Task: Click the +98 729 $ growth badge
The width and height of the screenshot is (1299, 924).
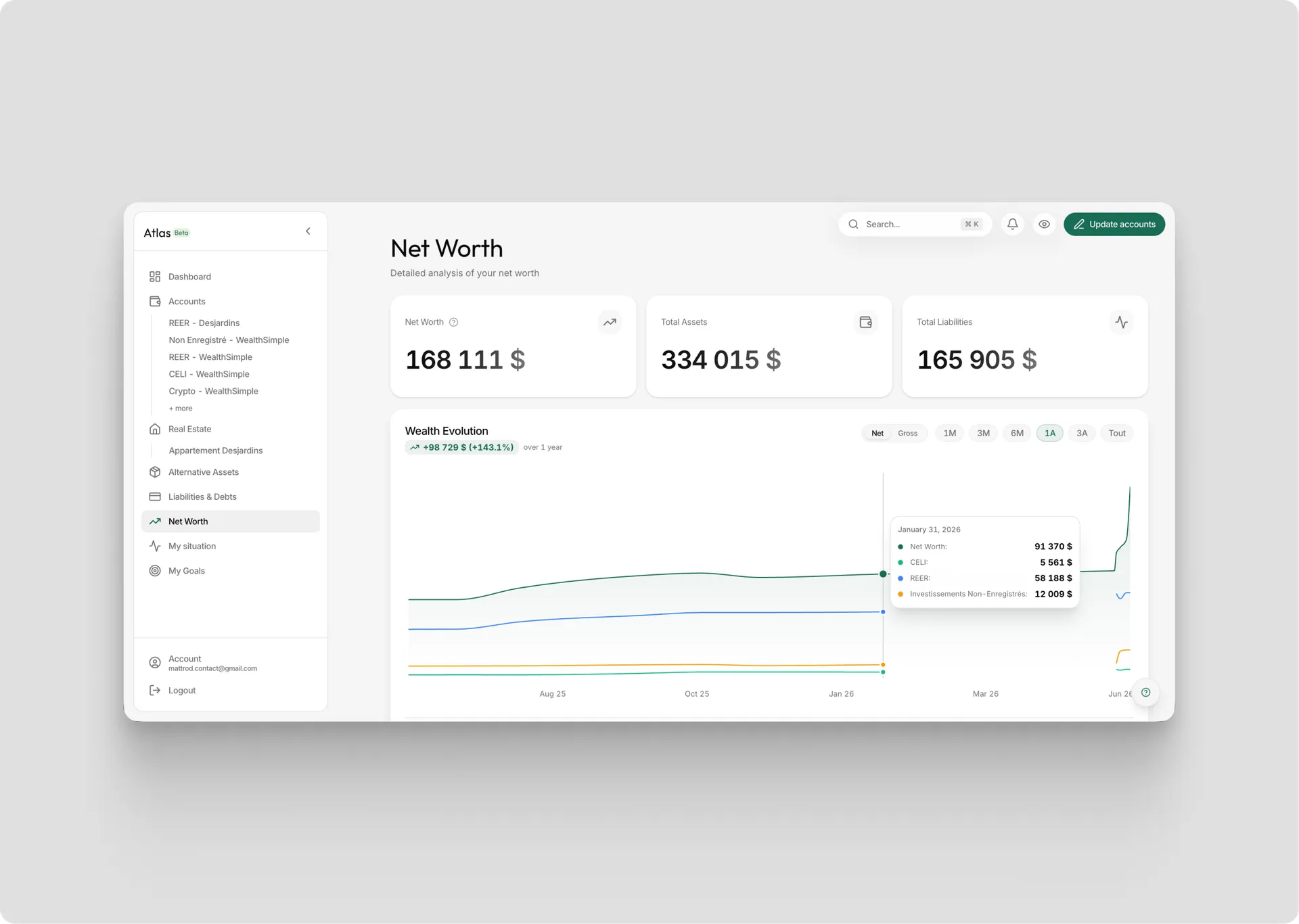Action: click(462, 447)
